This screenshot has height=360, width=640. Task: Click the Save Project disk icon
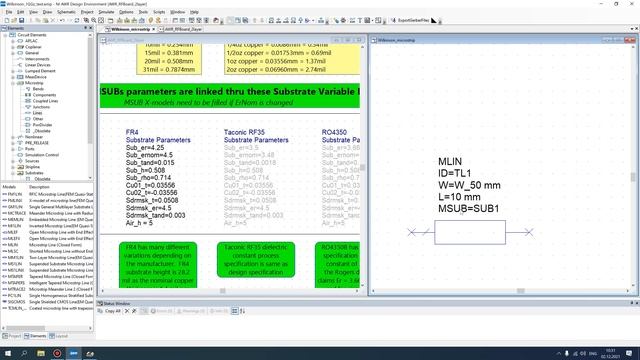tap(21, 20)
